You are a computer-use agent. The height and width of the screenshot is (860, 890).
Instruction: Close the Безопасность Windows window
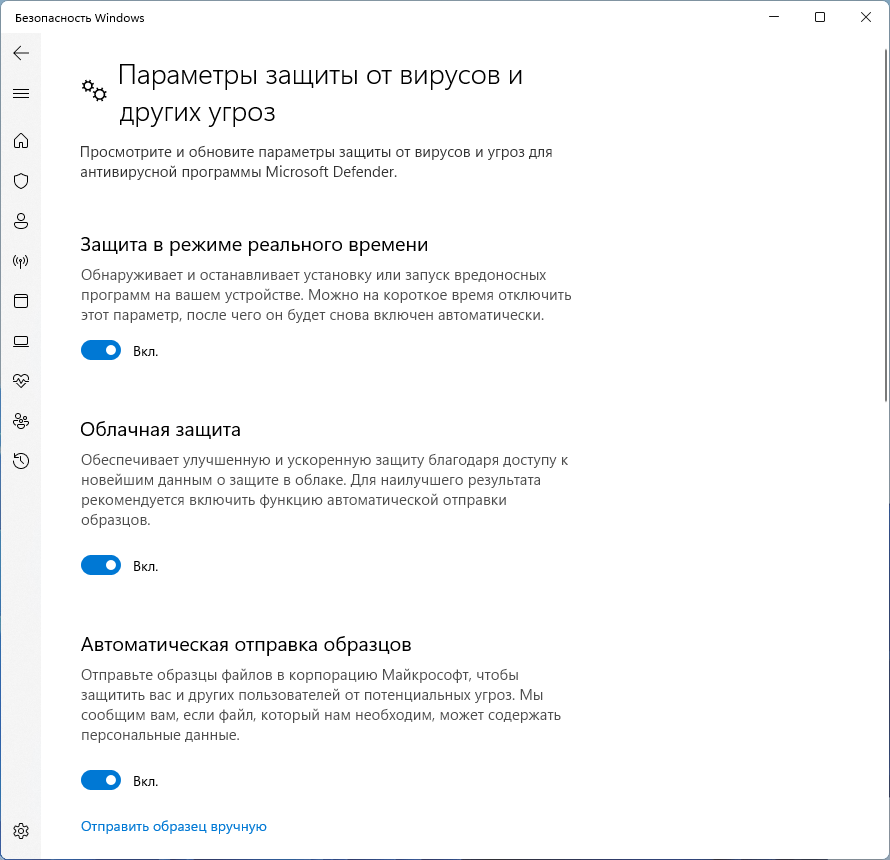[x=866, y=17]
